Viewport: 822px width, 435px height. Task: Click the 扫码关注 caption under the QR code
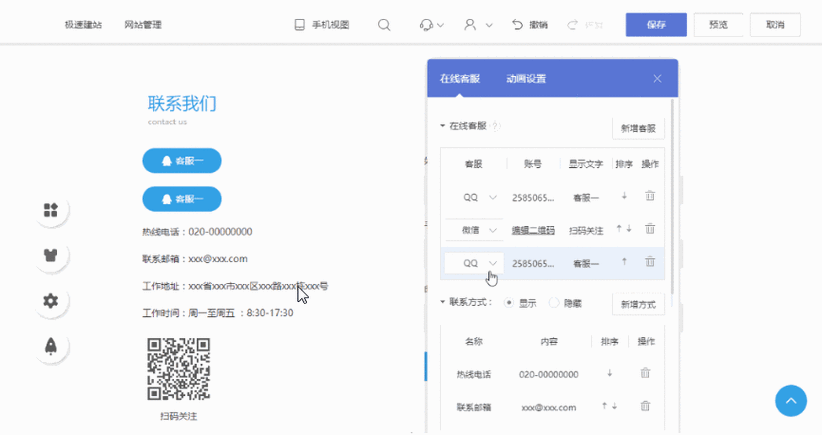[179, 416]
